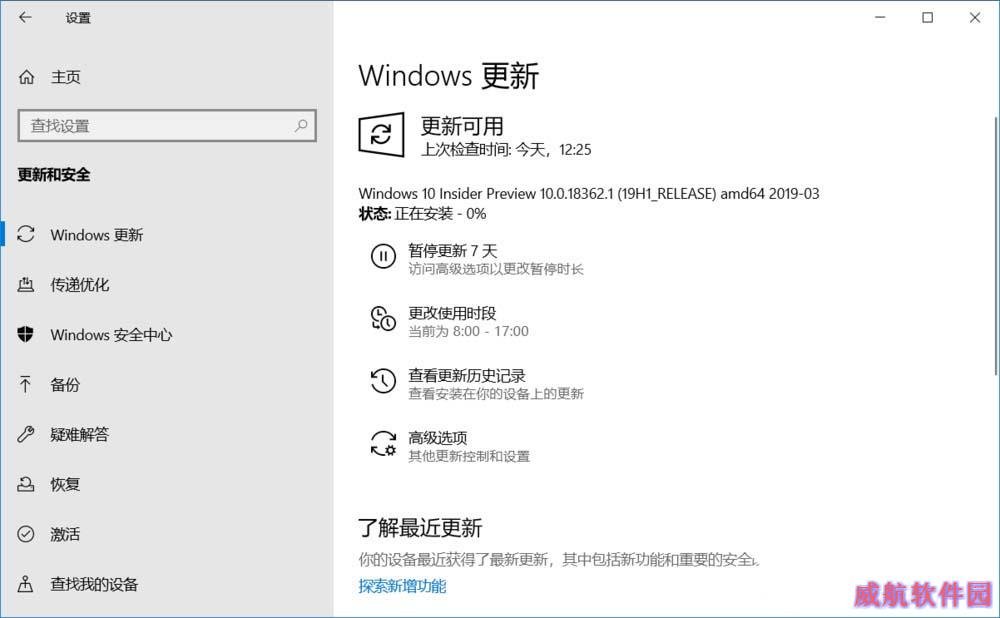Click the sync icon beside Windows 更新
The image size is (1000, 618).
(26, 234)
